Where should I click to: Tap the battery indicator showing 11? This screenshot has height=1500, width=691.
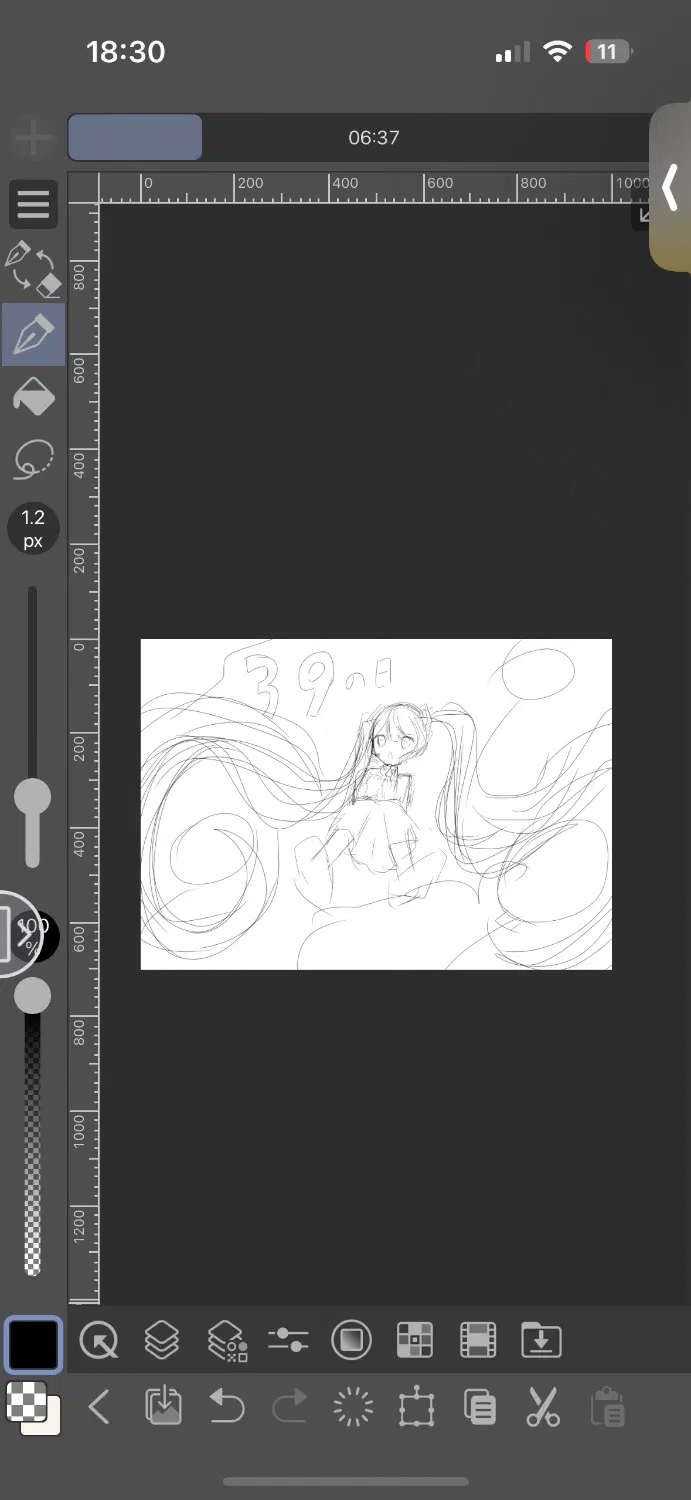[x=609, y=51]
